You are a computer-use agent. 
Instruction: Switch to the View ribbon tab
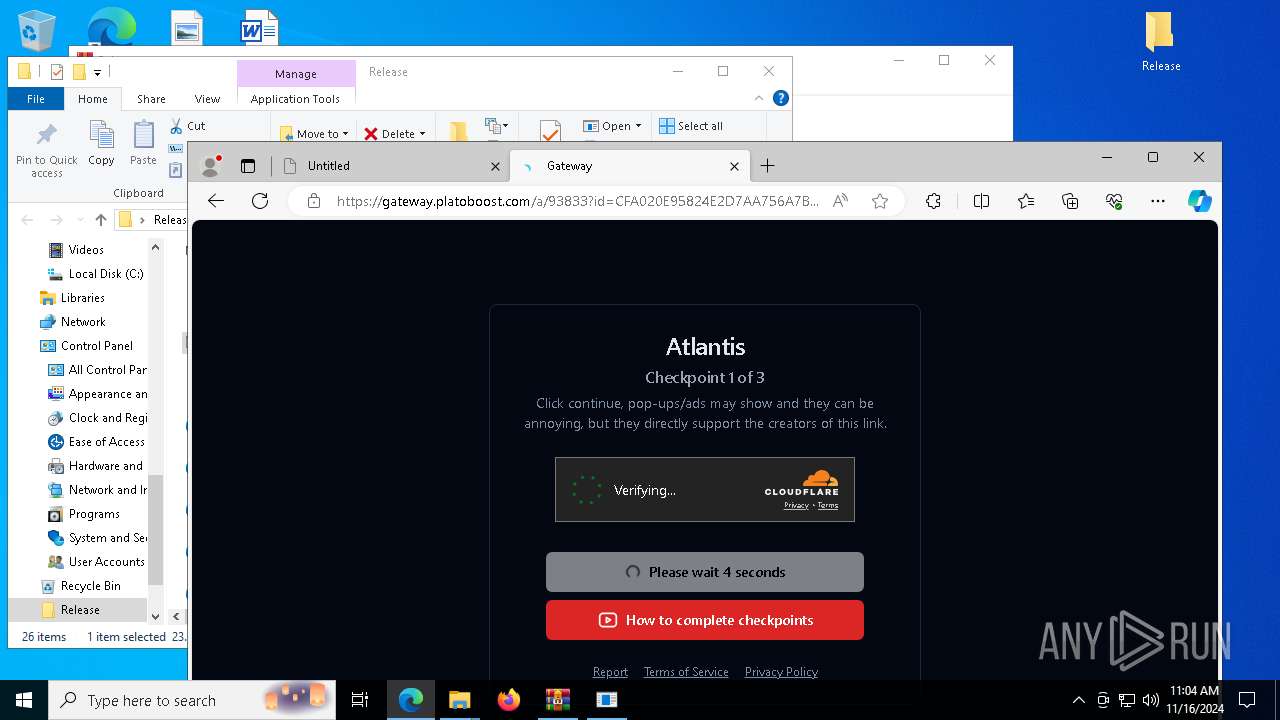[207, 99]
